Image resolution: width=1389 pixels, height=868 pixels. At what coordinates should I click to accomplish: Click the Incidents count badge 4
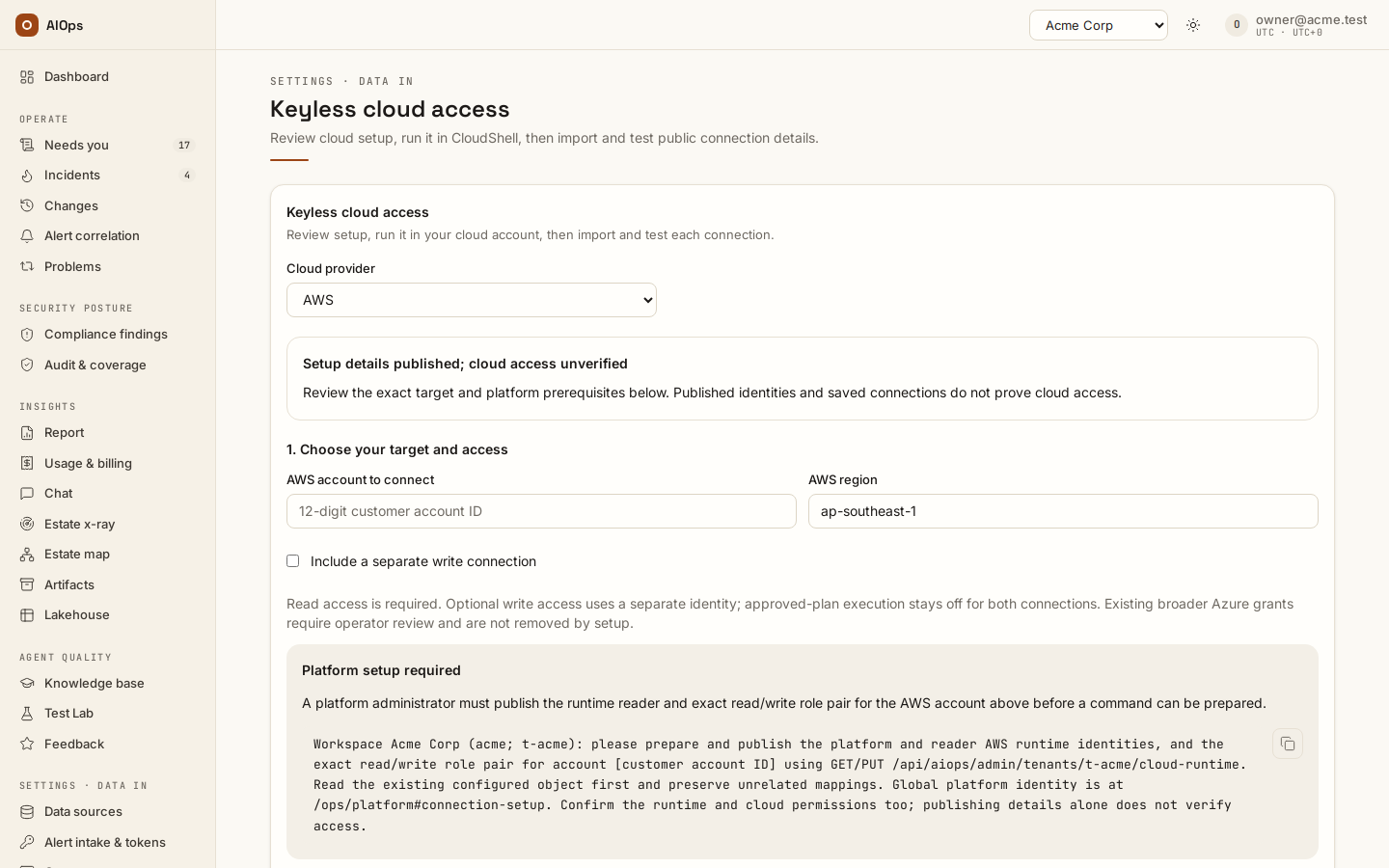tap(187, 176)
